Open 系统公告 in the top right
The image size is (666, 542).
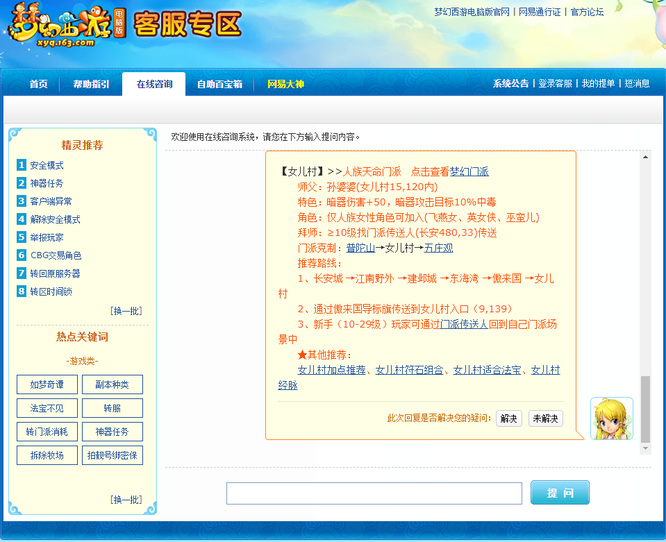point(510,84)
